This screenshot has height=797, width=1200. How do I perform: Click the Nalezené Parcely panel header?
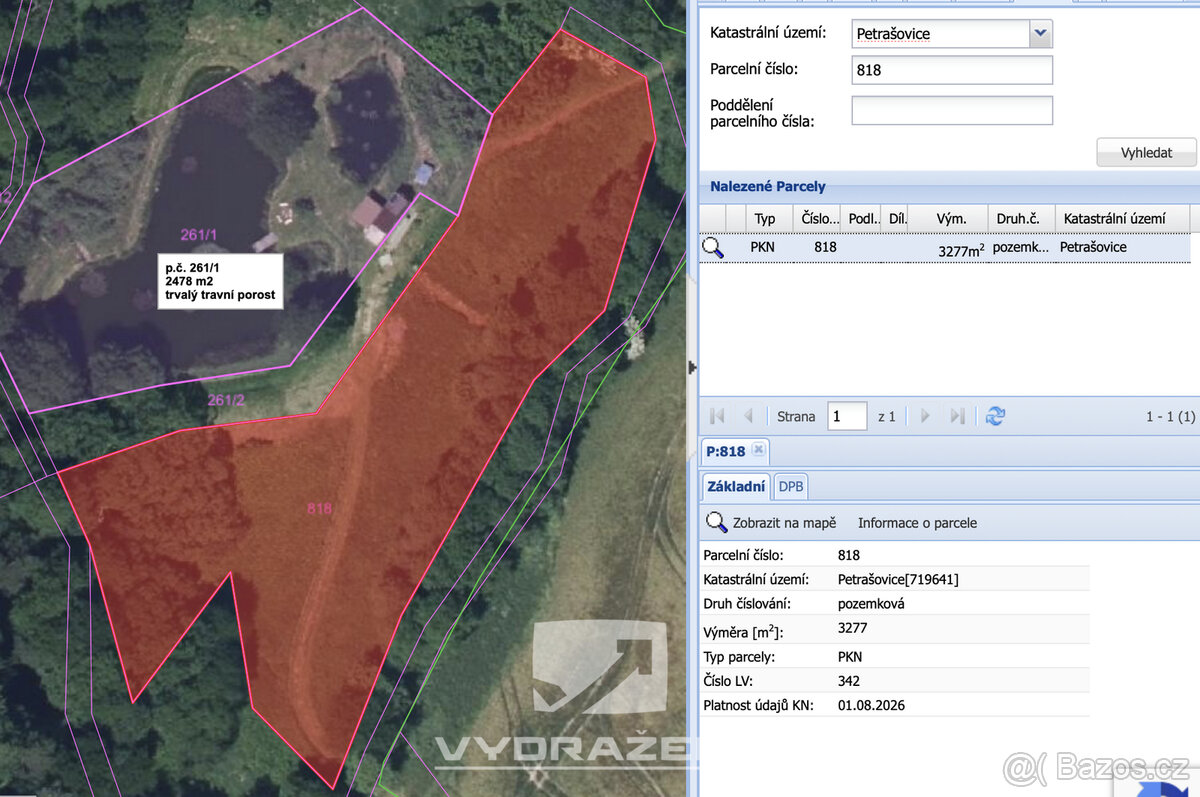(768, 187)
